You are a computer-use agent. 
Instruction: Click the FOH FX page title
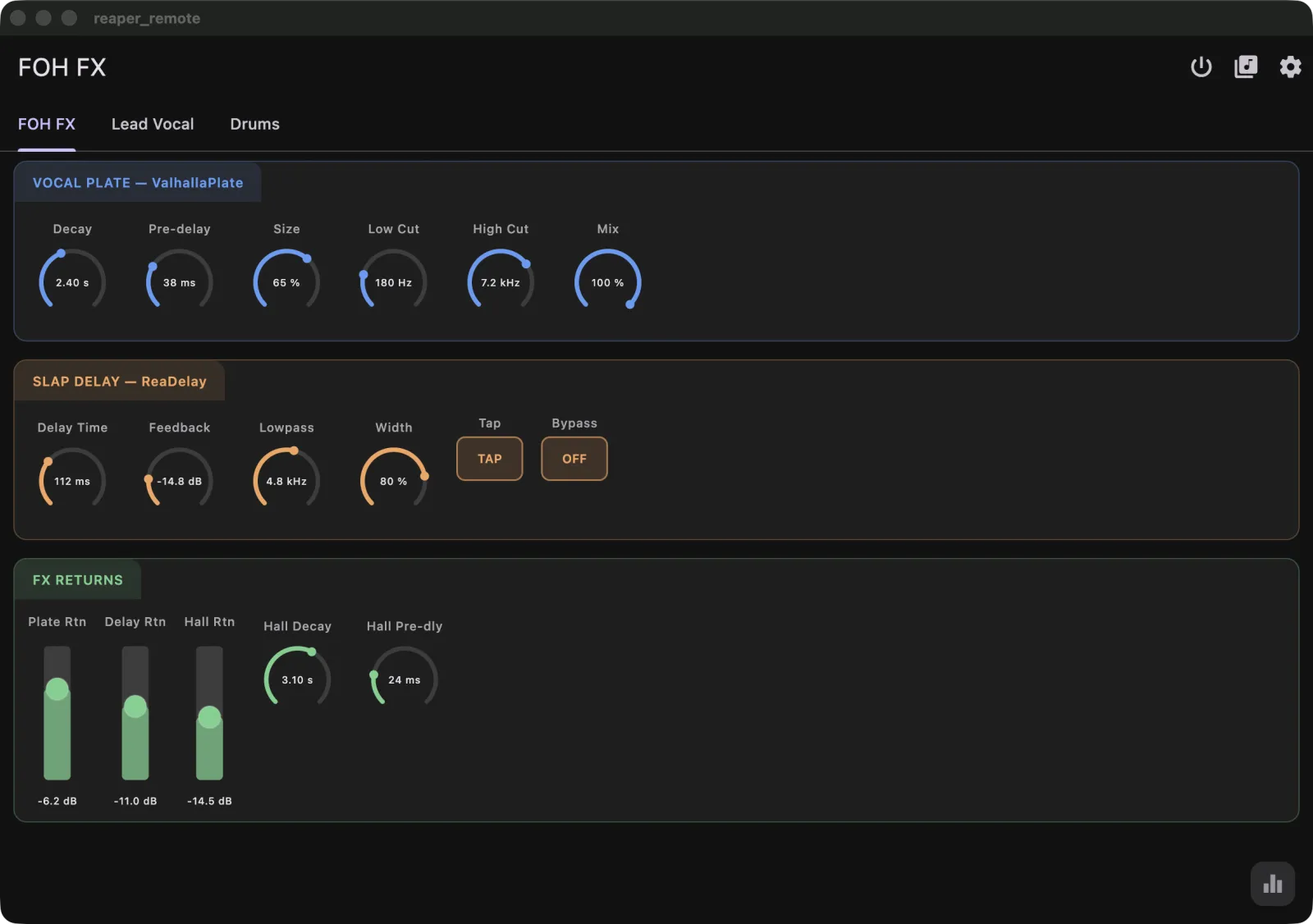click(62, 67)
